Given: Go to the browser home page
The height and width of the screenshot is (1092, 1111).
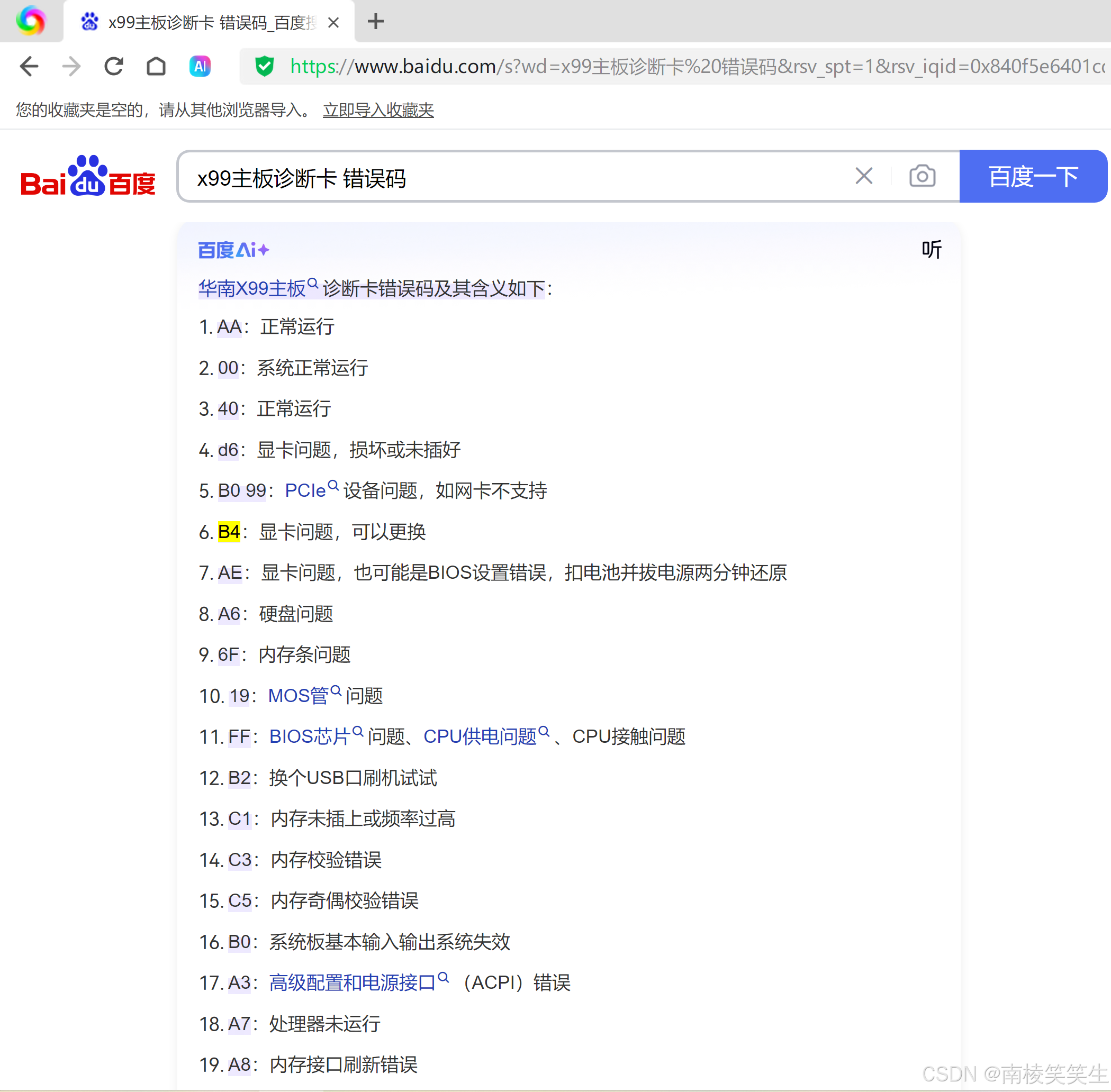Looking at the screenshot, I should 156,67.
